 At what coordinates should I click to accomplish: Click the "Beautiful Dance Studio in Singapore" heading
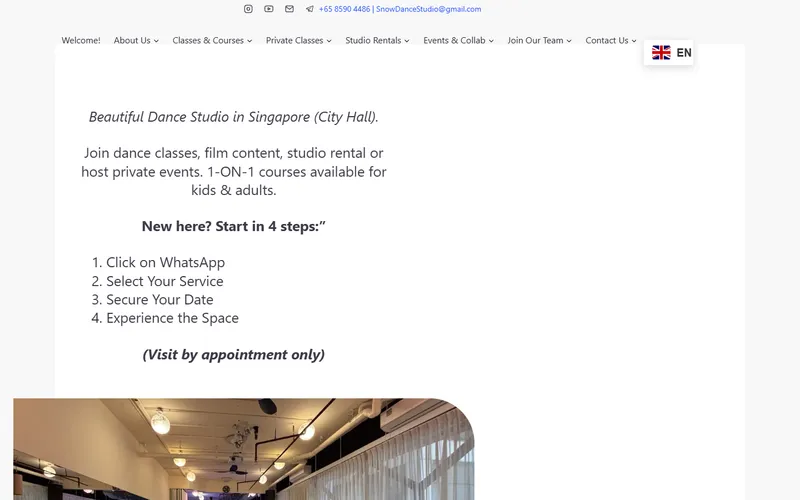pos(234,117)
